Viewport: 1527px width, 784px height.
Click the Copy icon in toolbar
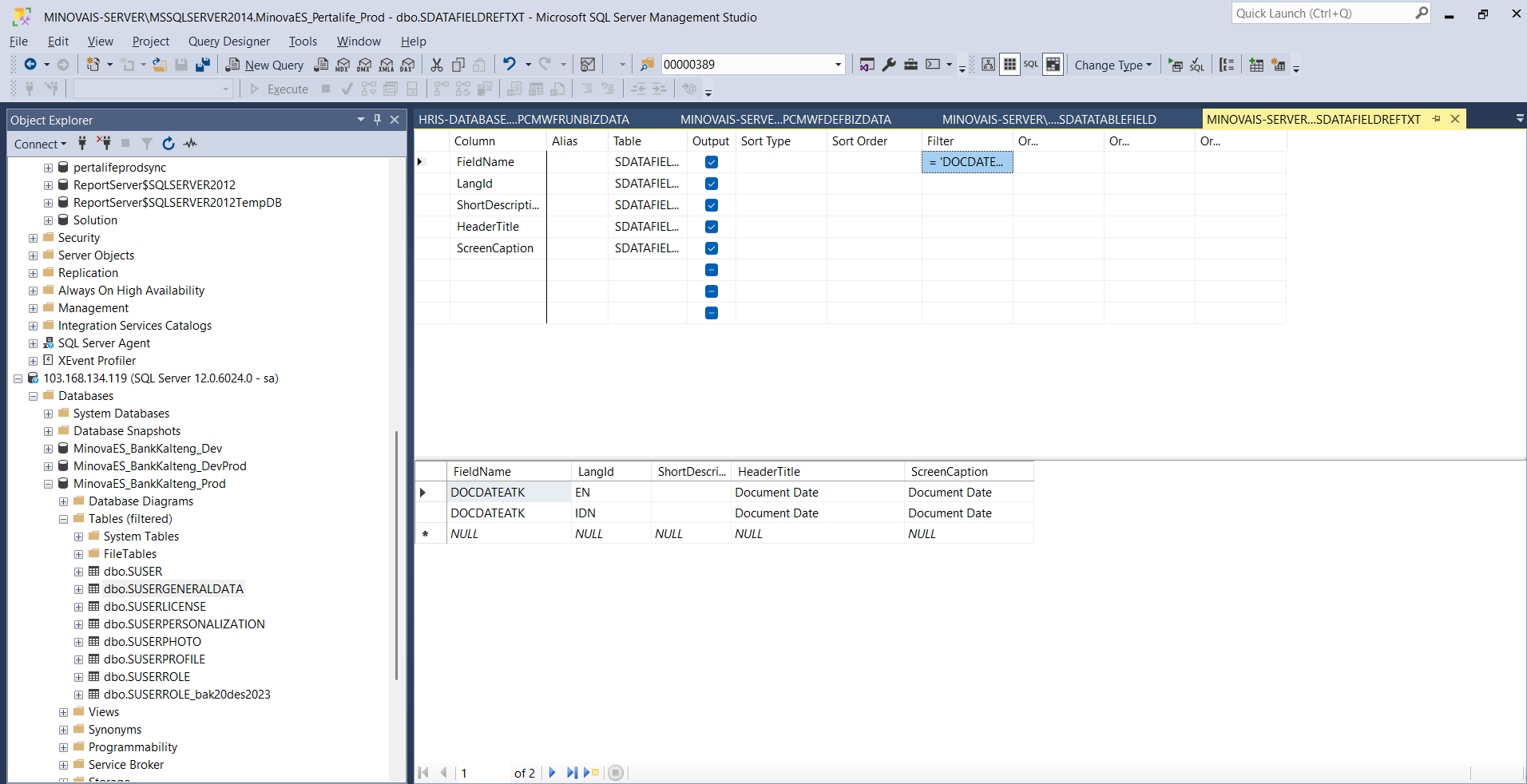pyautogui.click(x=458, y=65)
